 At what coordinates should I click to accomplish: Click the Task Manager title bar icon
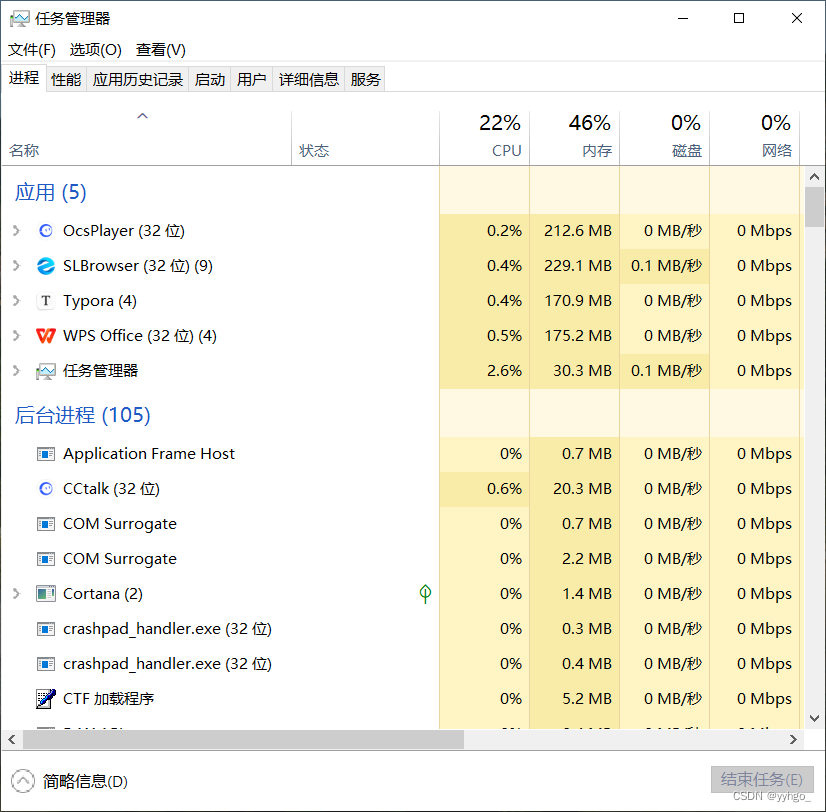(19, 19)
